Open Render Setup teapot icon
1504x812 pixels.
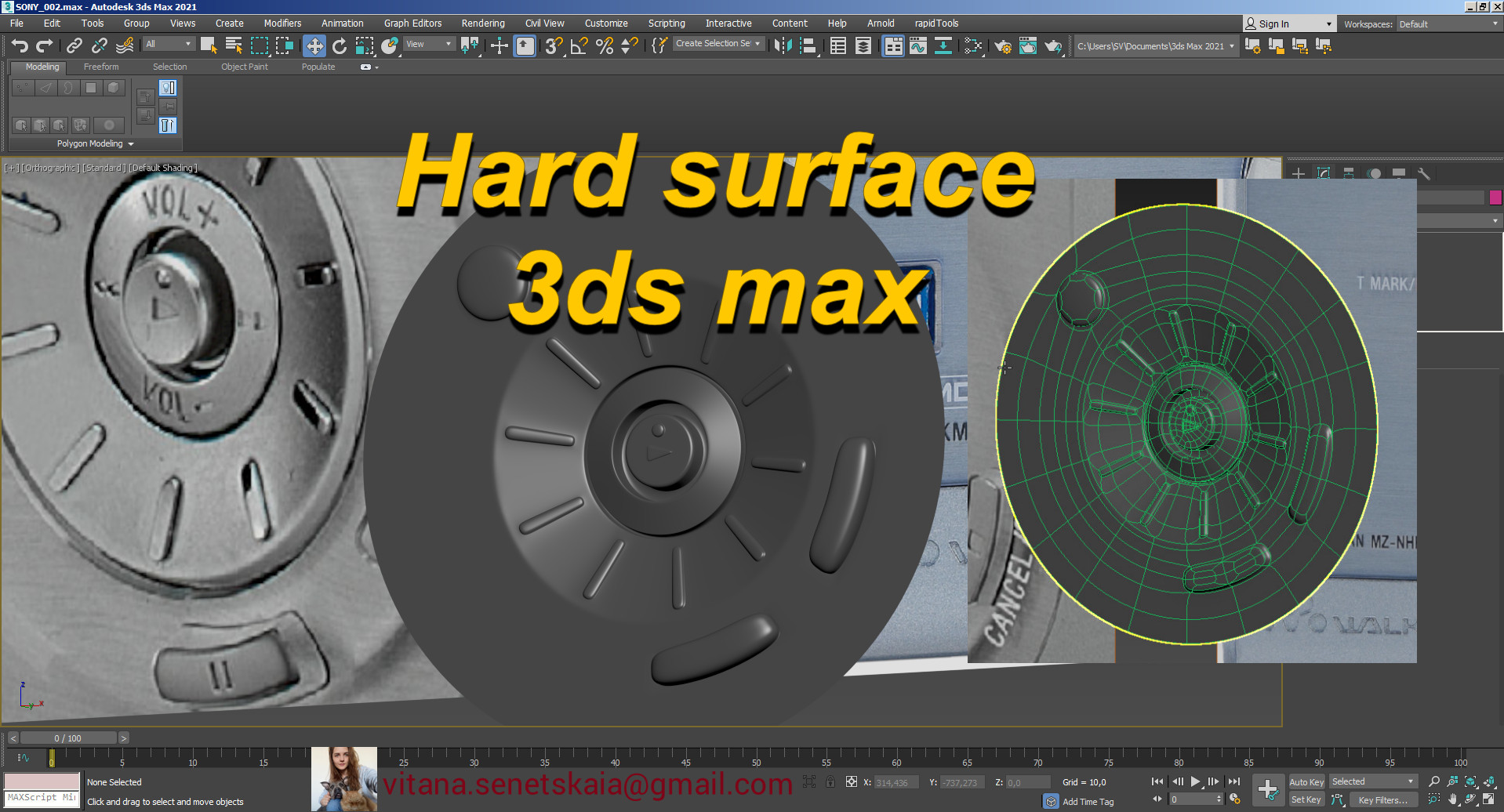point(1003,45)
